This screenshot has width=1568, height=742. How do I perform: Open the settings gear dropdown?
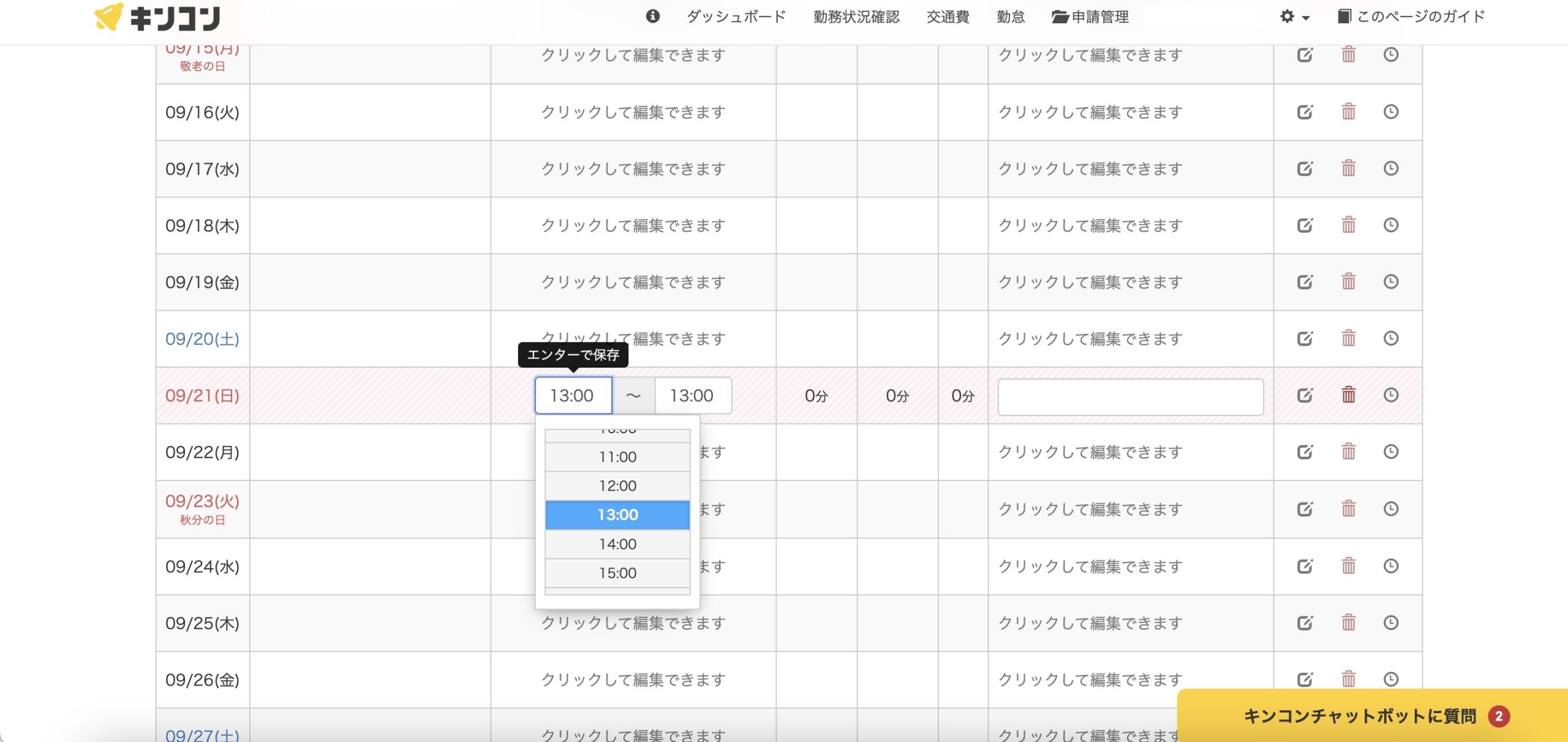[1294, 17]
